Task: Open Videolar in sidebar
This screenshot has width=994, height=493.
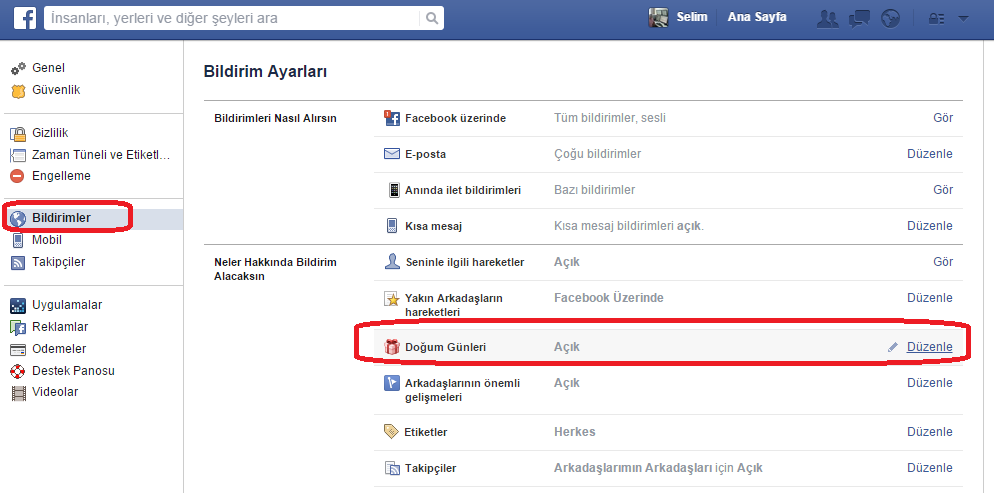Action: (x=55, y=392)
